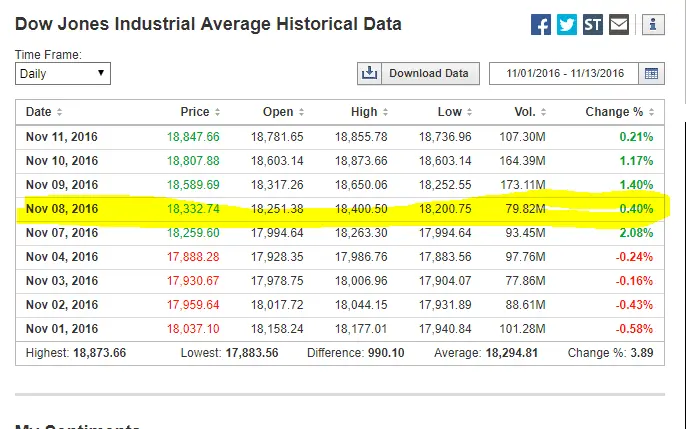Sort by Date column arrows
Screen dimensions: 686x429
pyautogui.click(x=59, y=112)
